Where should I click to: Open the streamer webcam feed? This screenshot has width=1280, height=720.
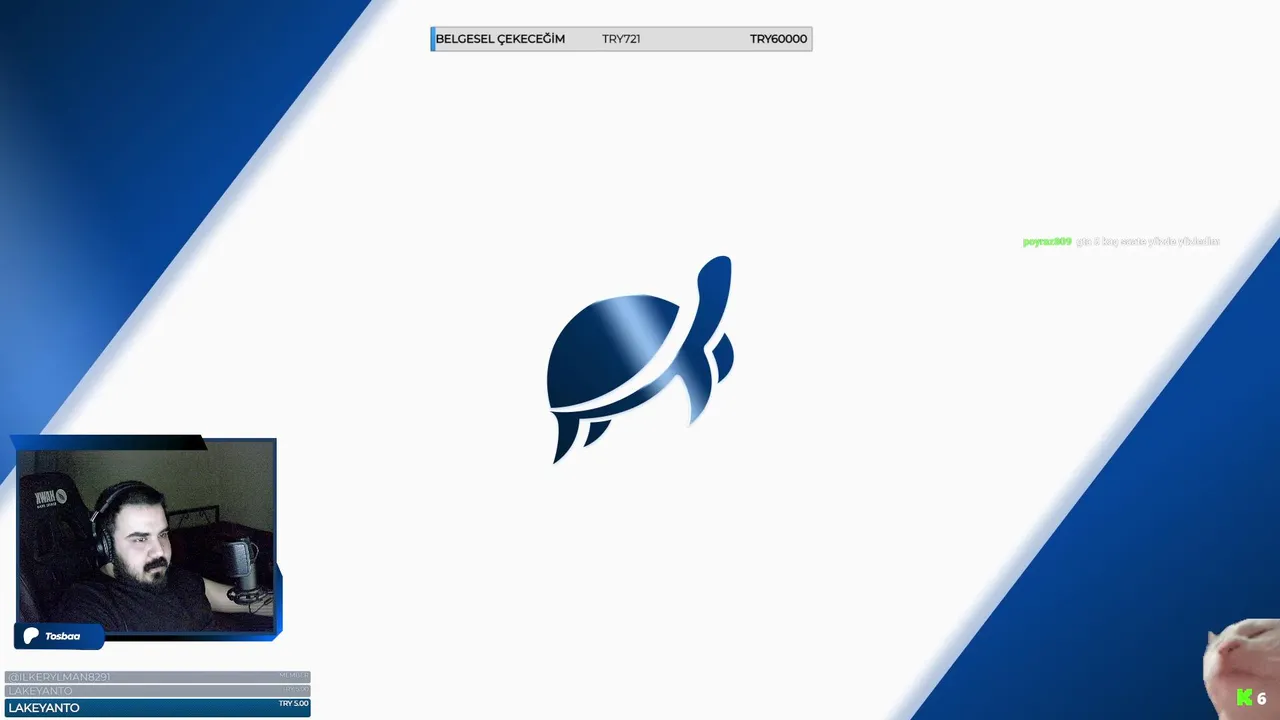[x=146, y=537]
